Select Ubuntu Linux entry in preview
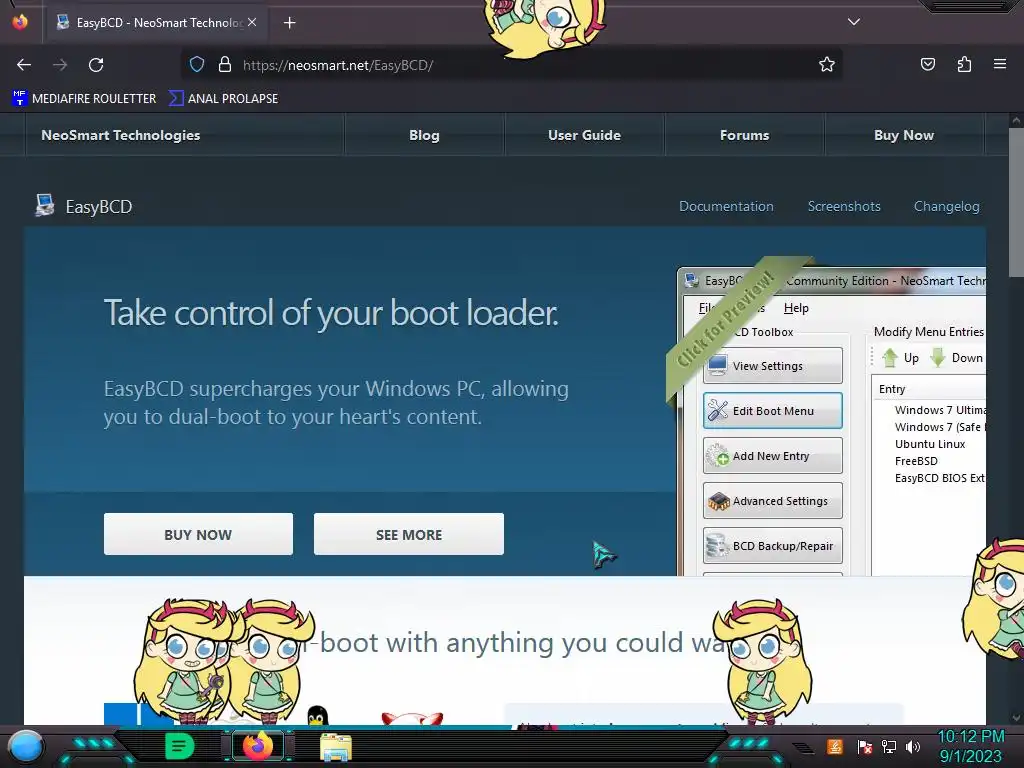Image resolution: width=1024 pixels, height=768 pixels. [x=930, y=444]
